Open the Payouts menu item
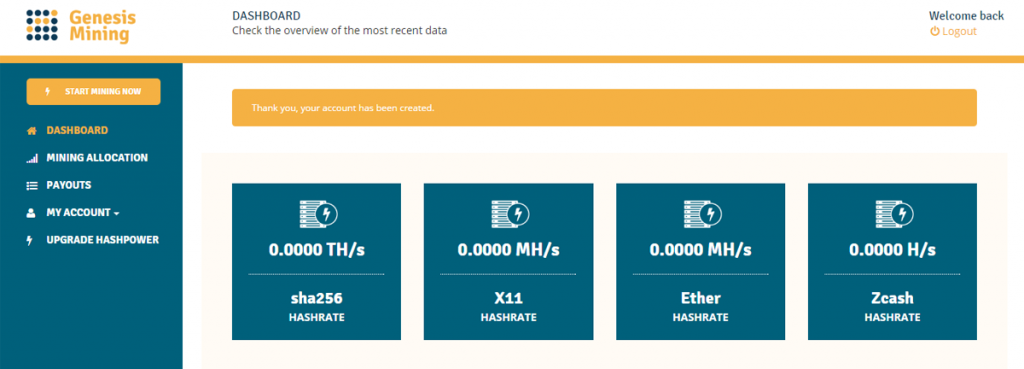Screen dimensions: 1024x369 click(x=69, y=185)
